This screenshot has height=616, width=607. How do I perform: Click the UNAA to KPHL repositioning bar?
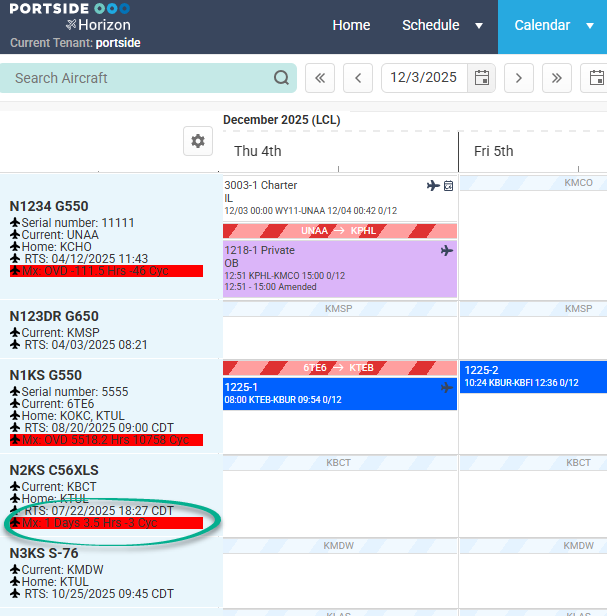point(339,231)
